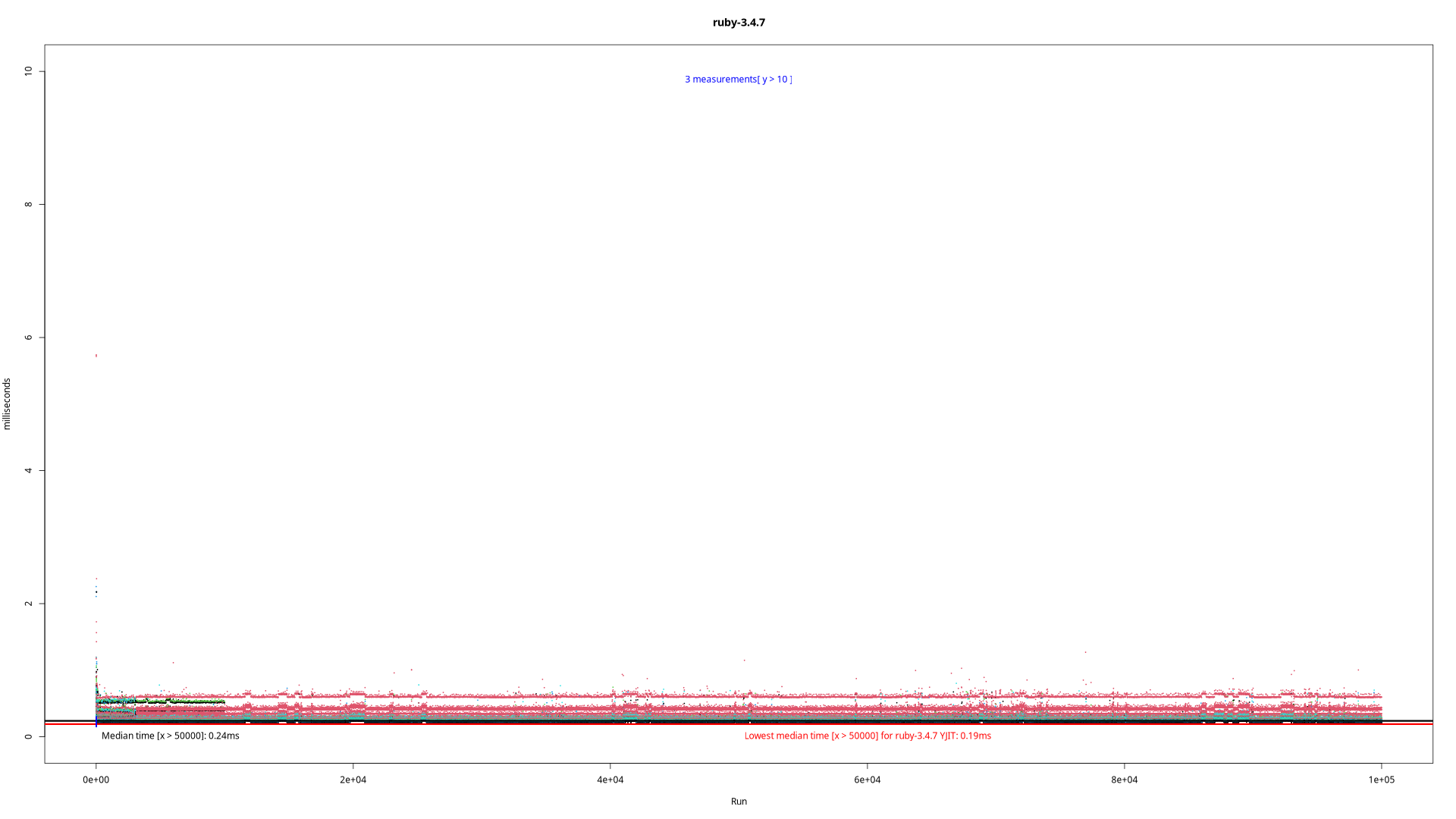
Task: Click the y-axis tick label 2
Action: coord(29,604)
